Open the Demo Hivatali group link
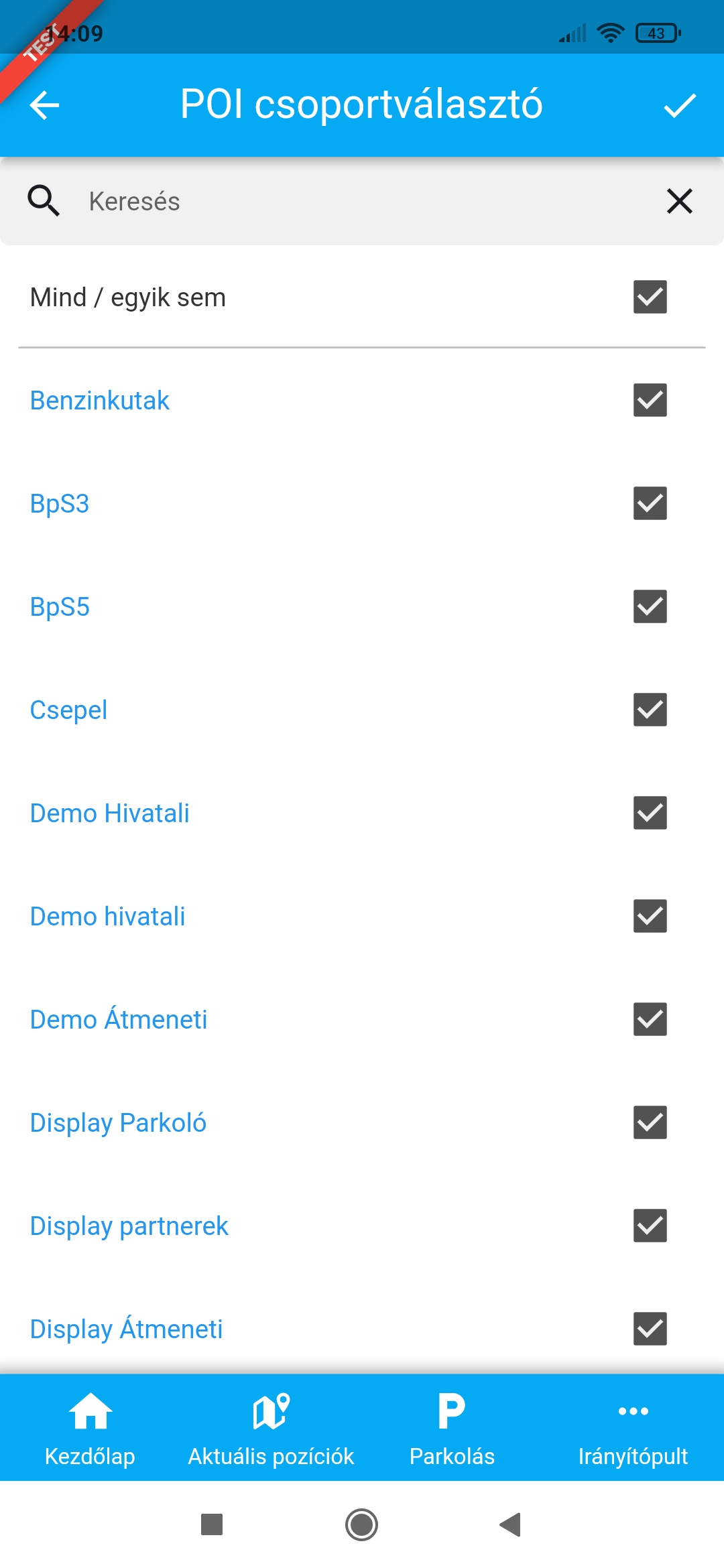This screenshot has height=1568, width=724. (x=110, y=813)
